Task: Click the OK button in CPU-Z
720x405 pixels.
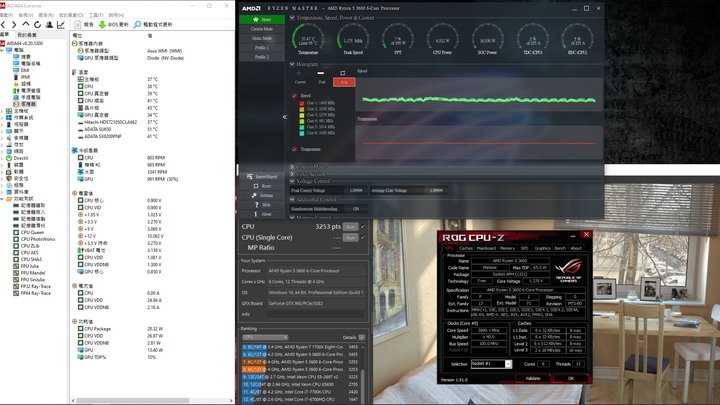Action: tap(571, 378)
